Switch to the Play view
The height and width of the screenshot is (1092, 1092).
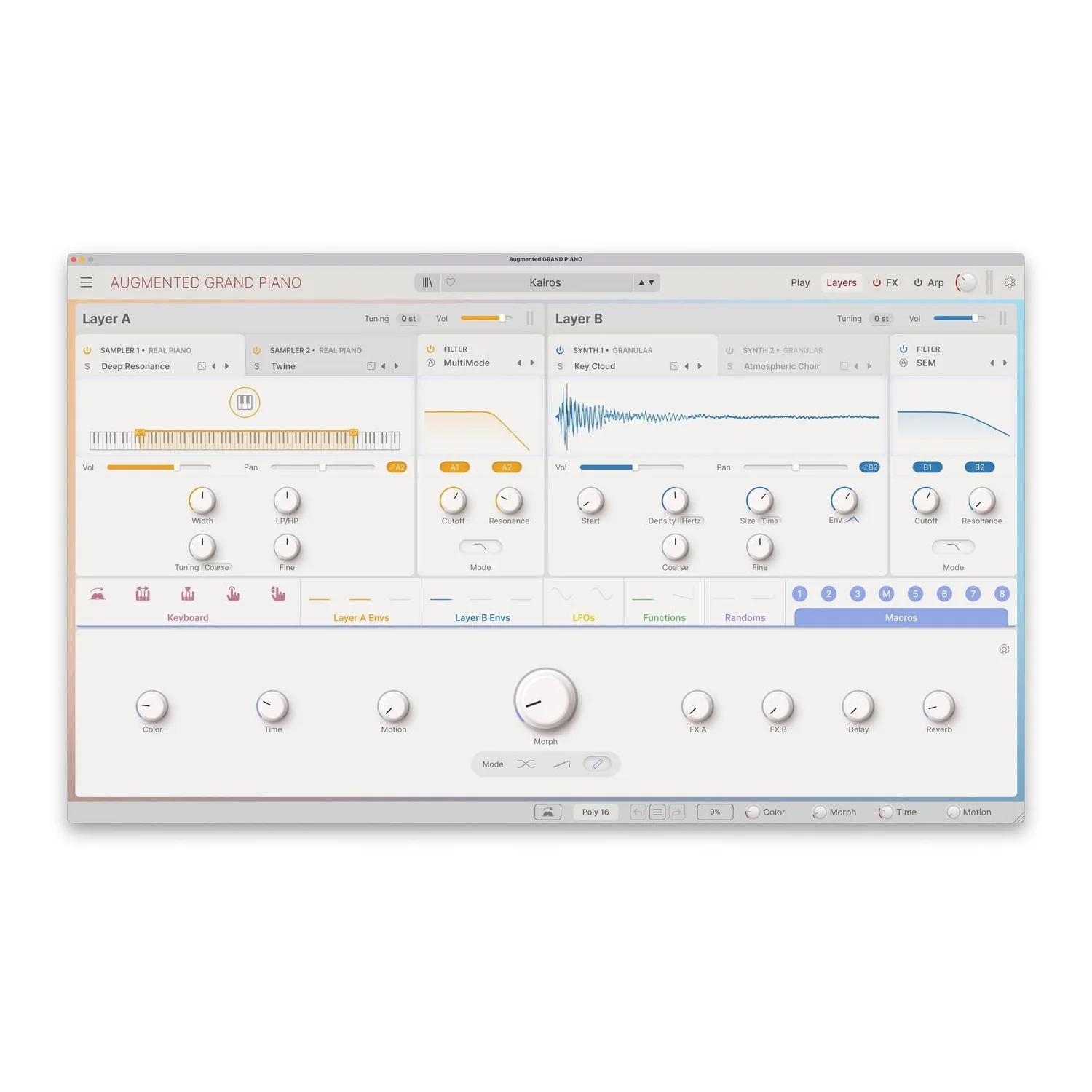coord(800,282)
